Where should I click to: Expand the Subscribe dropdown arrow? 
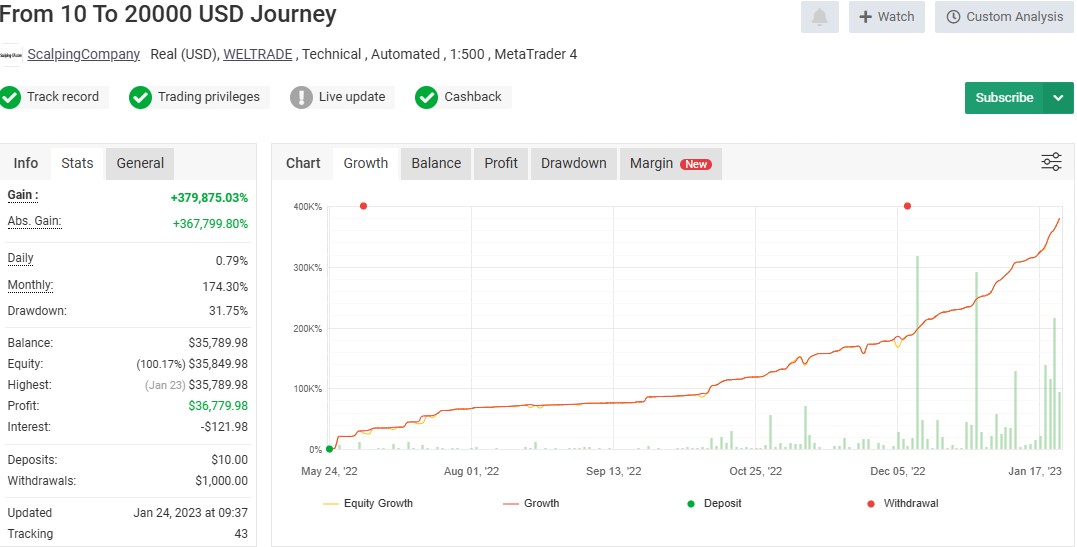pyautogui.click(x=1058, y=98)
